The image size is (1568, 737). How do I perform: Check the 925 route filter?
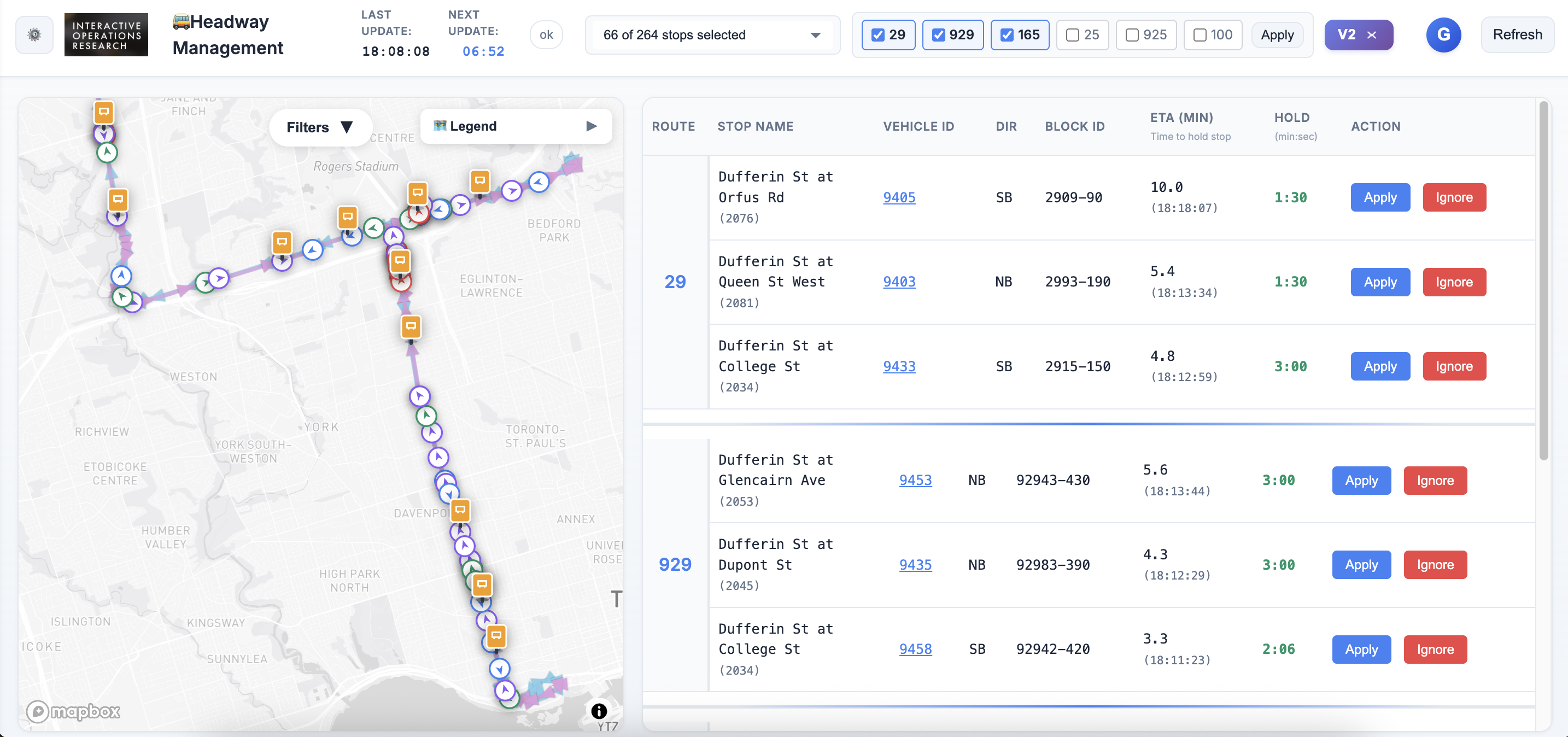click(x=1131, y=36)
